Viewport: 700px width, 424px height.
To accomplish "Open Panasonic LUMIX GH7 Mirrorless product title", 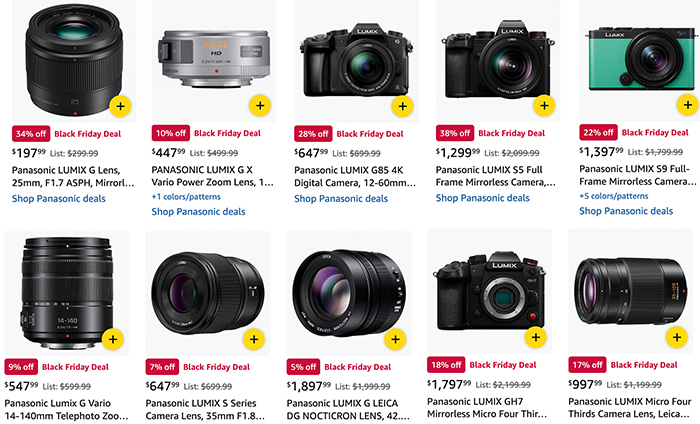I will (x=487, y=407).
